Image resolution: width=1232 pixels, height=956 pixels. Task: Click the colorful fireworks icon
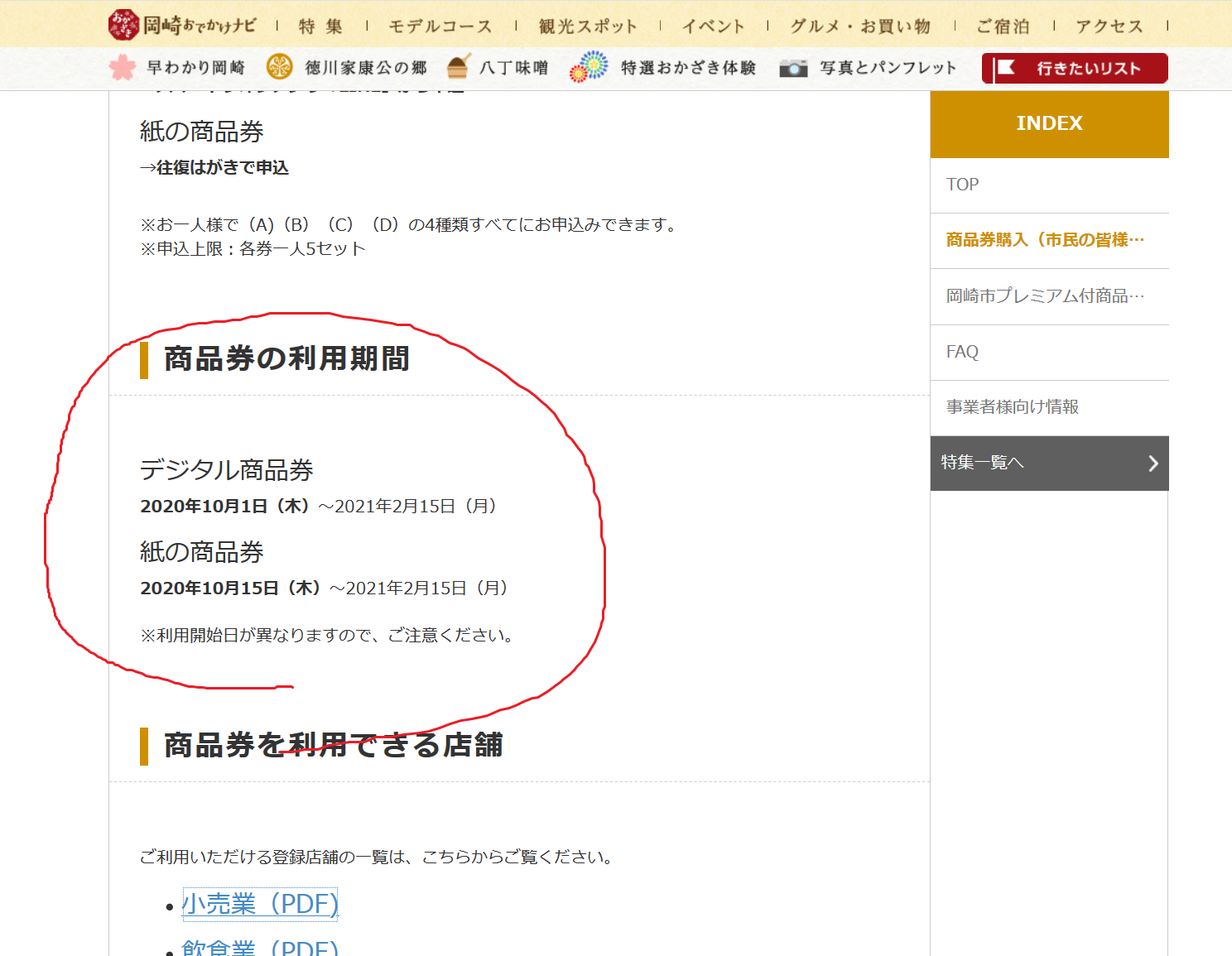pyautogui.click(x=589, y=67)
